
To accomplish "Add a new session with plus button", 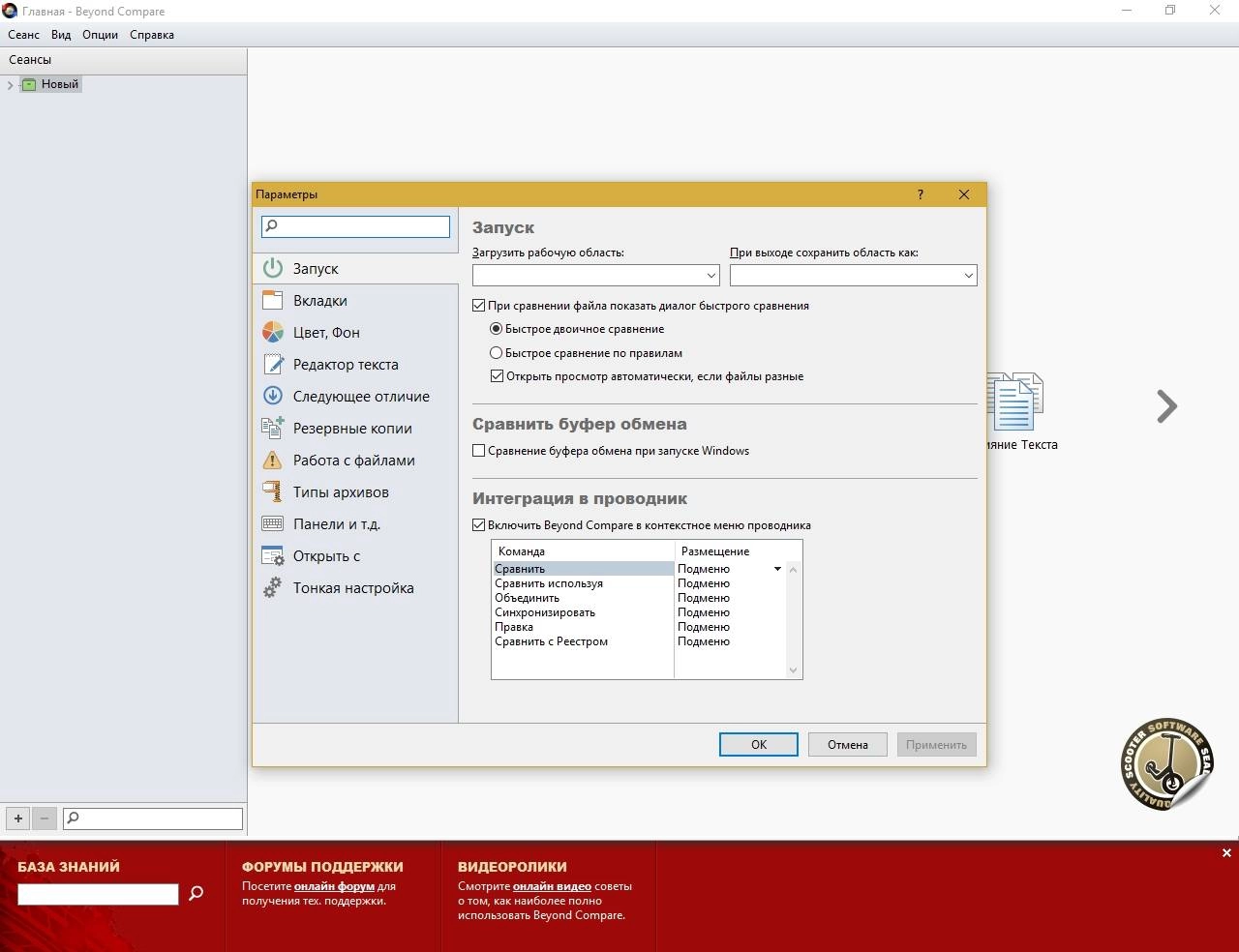I will click(17, 818).
